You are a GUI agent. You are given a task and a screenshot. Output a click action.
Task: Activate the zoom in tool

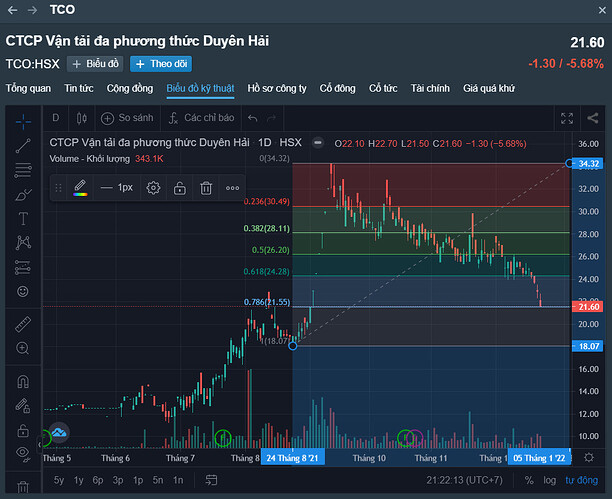23,349
